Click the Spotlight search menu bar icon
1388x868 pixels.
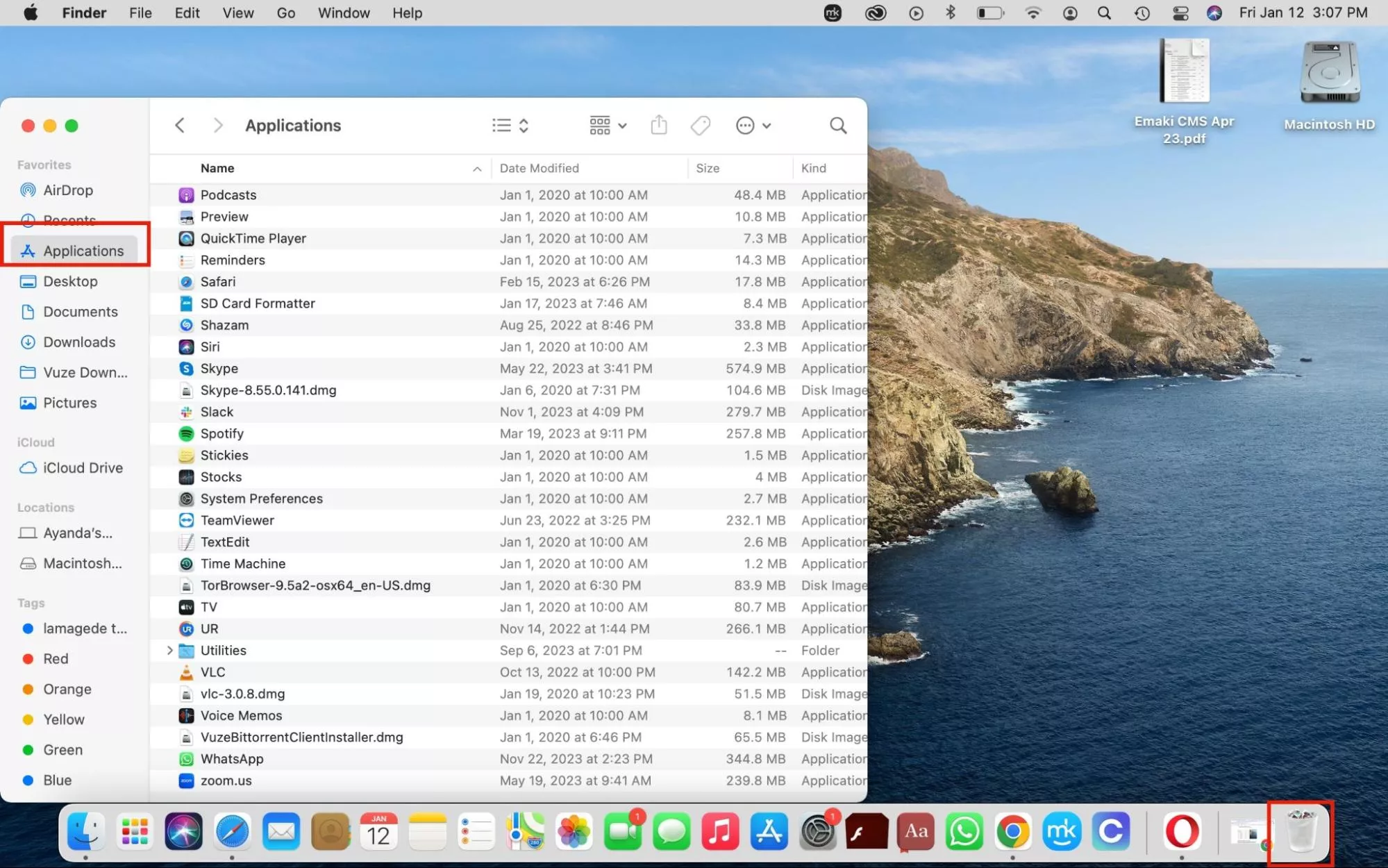(x=1104, y=12)
